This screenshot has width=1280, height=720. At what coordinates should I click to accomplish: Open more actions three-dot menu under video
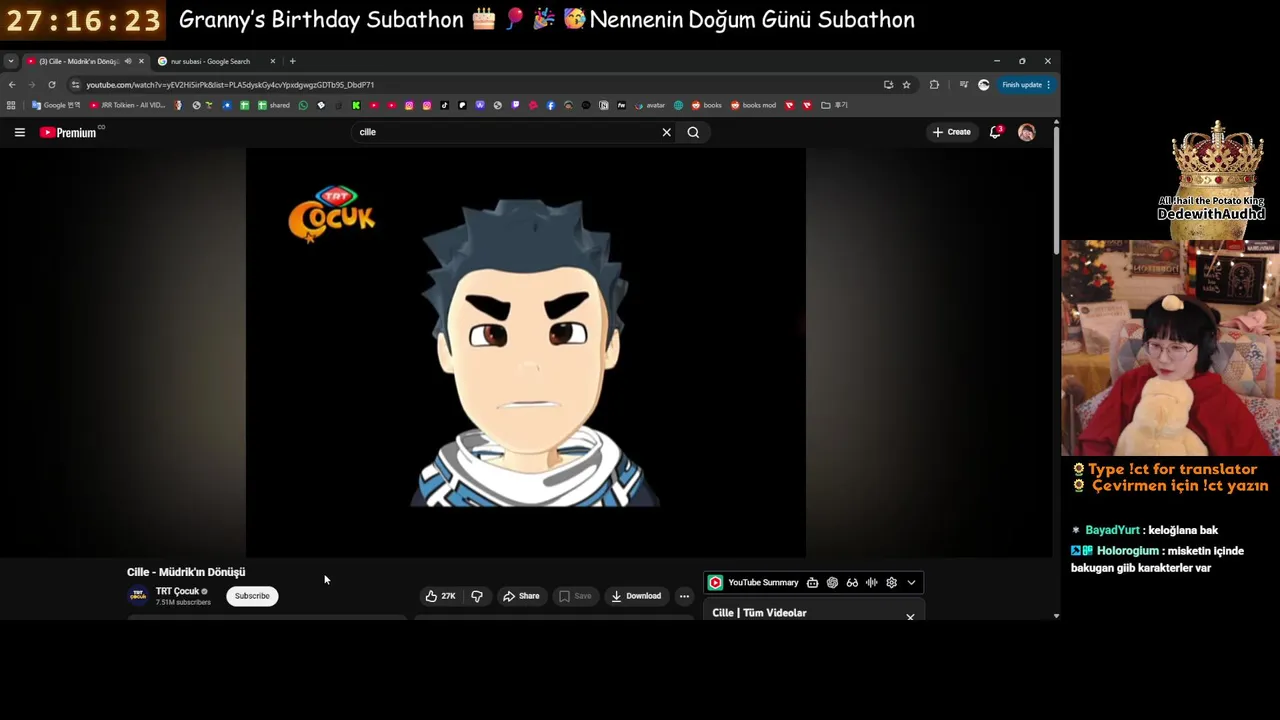[x=684, y=596]
